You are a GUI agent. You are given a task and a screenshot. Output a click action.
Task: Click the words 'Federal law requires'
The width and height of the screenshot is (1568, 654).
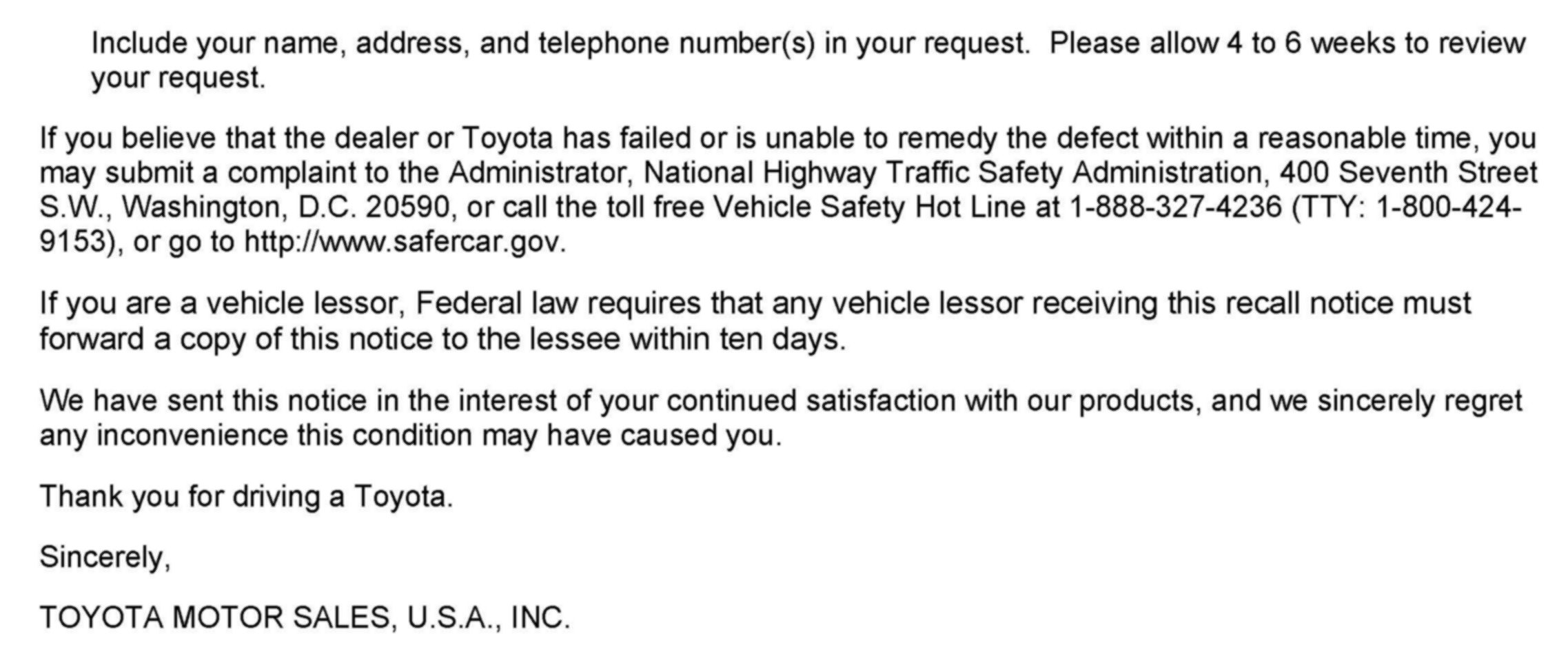click(559, 304)
